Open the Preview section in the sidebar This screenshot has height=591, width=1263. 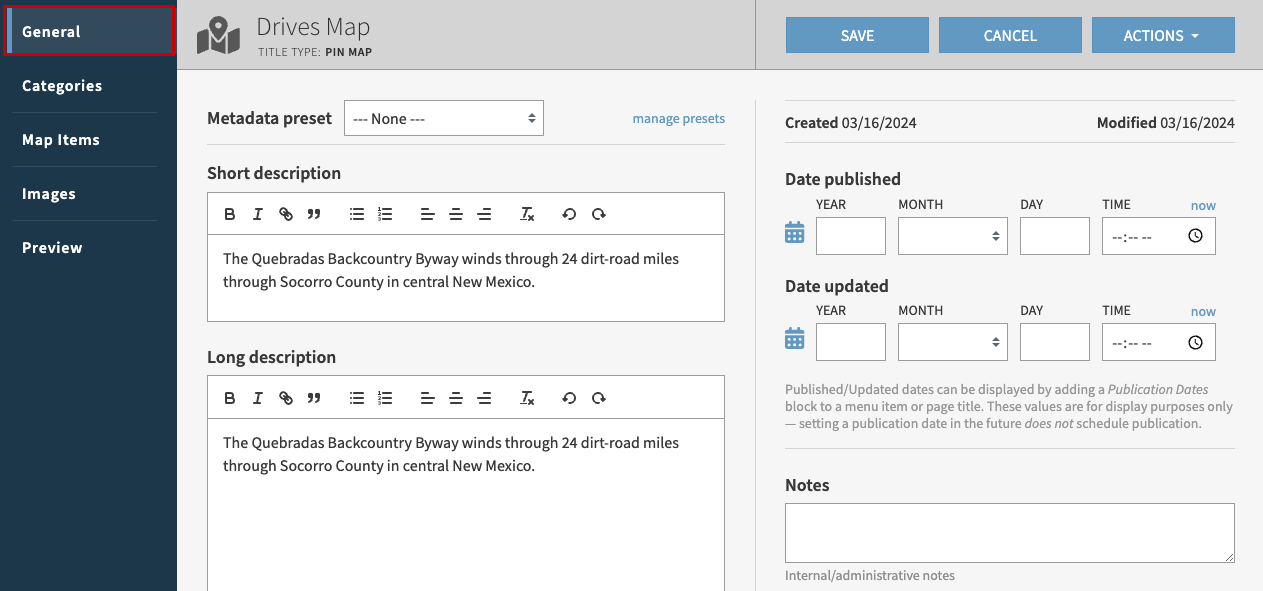[x=51, y=247]
